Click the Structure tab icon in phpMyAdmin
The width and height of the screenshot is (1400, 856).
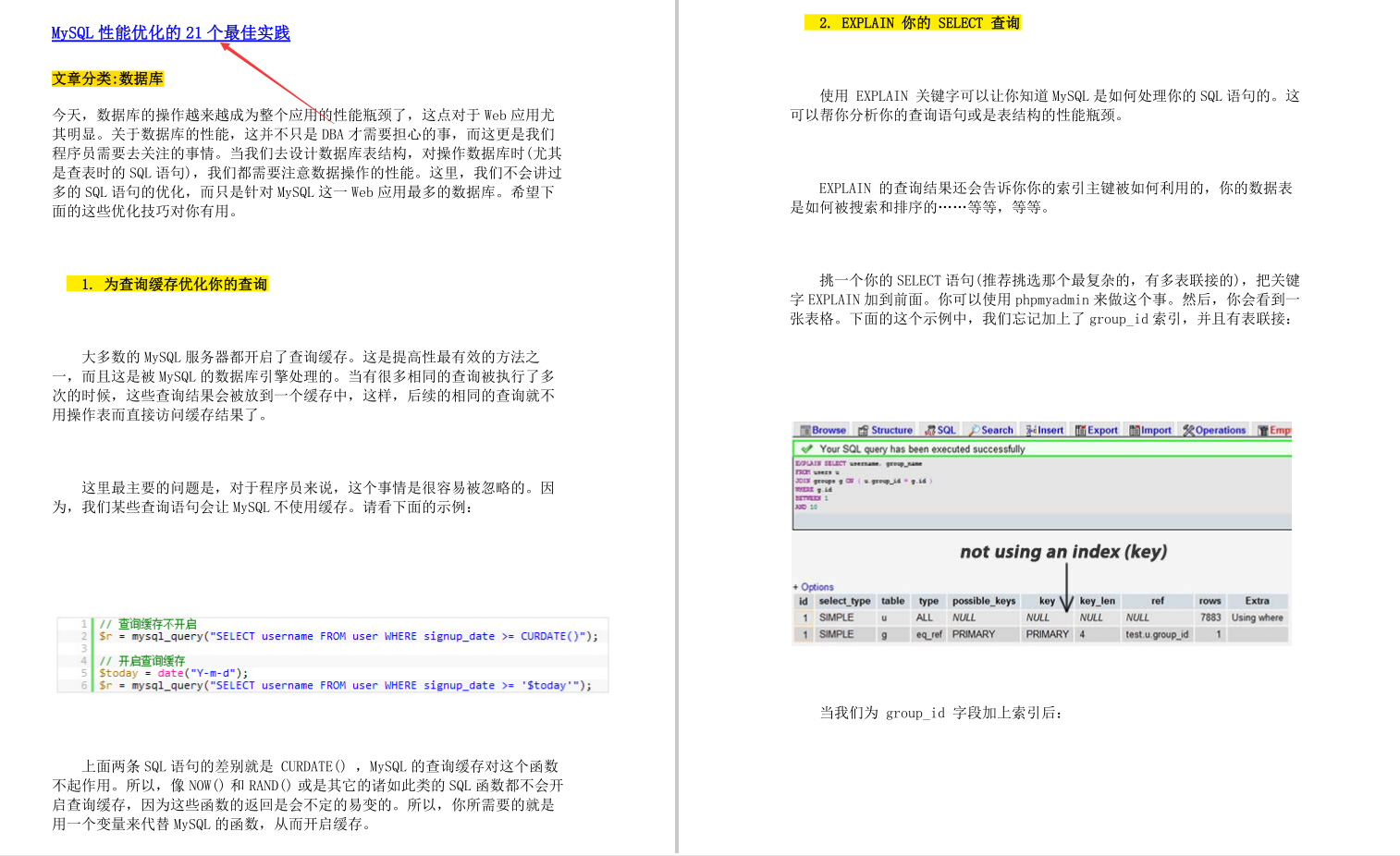click(863, 431)
